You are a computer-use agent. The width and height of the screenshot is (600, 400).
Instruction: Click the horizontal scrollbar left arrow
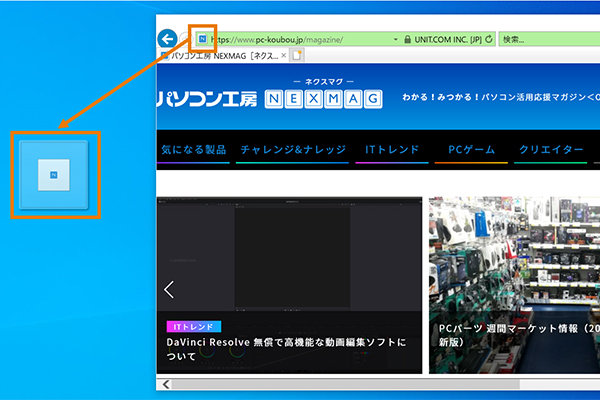click(166, 384)
